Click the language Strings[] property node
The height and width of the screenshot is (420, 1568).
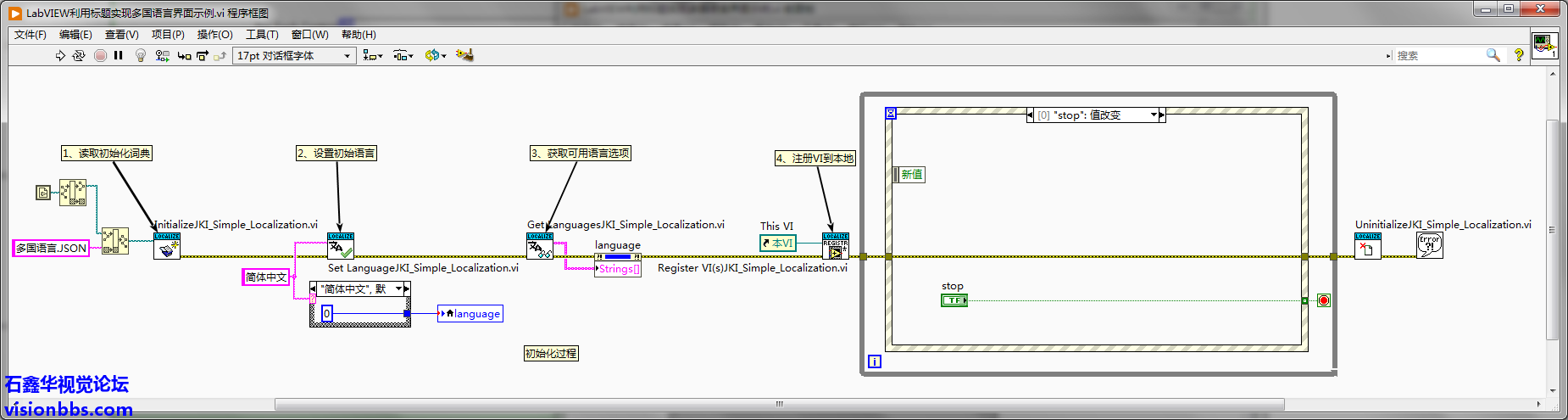click(618, 264)
